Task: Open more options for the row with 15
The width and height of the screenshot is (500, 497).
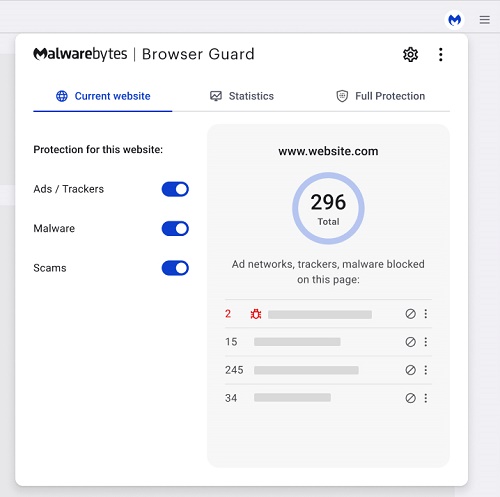Action: (x=426, y=342)
